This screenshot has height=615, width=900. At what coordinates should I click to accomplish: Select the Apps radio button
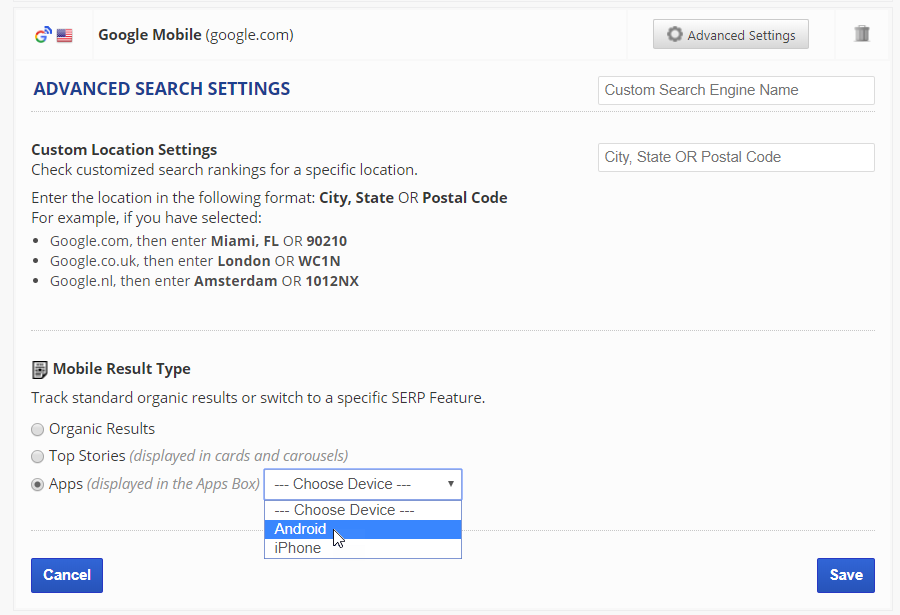tap(38, 484)
